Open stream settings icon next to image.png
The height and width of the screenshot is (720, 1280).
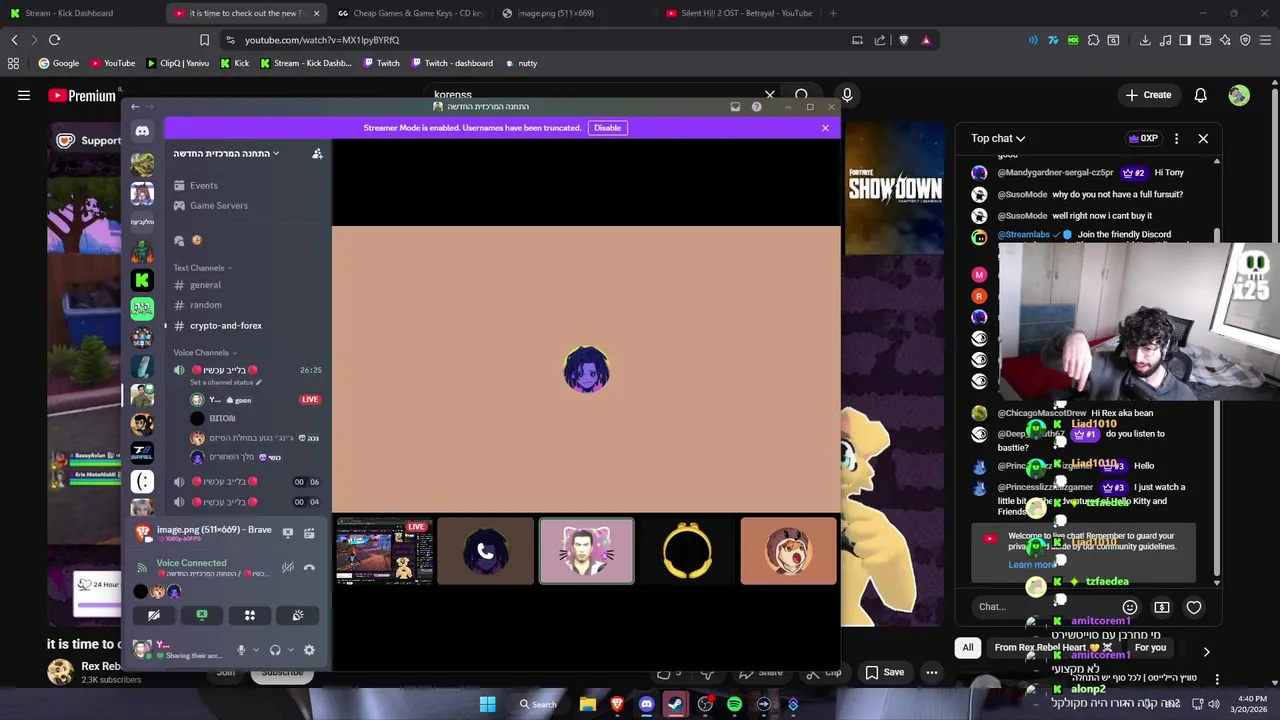tap(309, 533)
